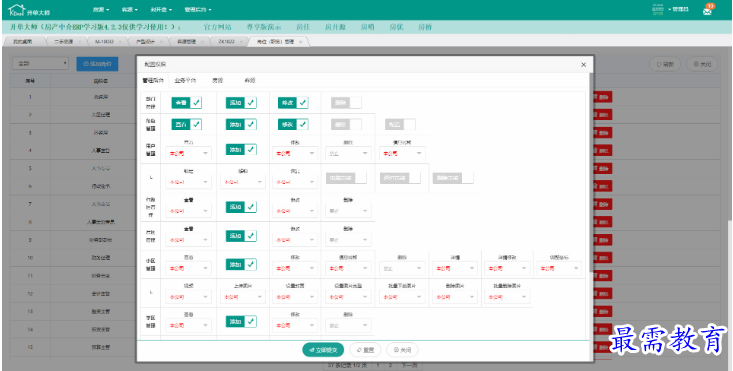Open 查看 dropdown in 用户管理 row
The image size is (733, 371).
pyautogui.click(x=188, y=153)
